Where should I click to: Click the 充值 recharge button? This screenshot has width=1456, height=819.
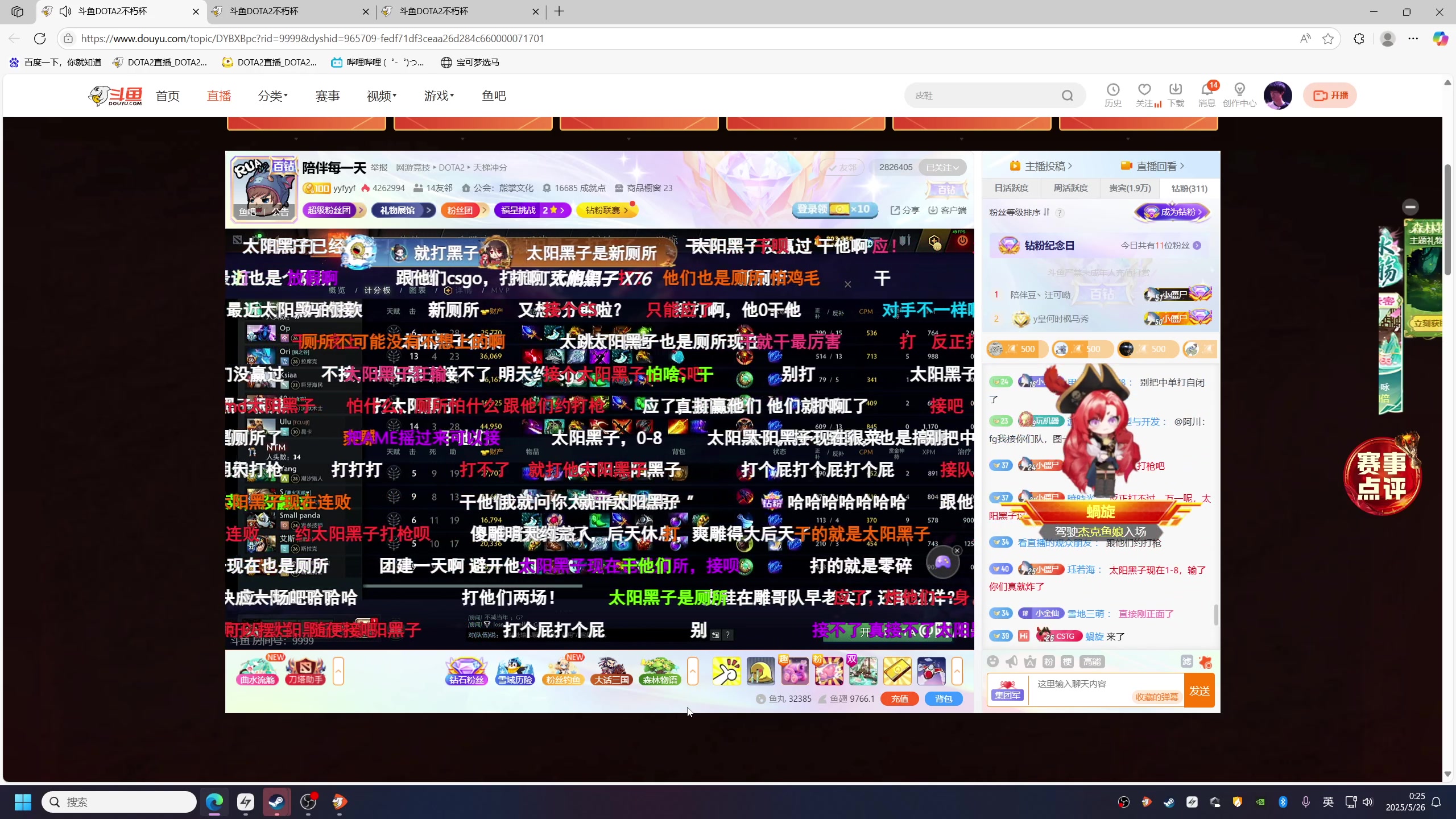pyautogui.click(x=899, y=698)
